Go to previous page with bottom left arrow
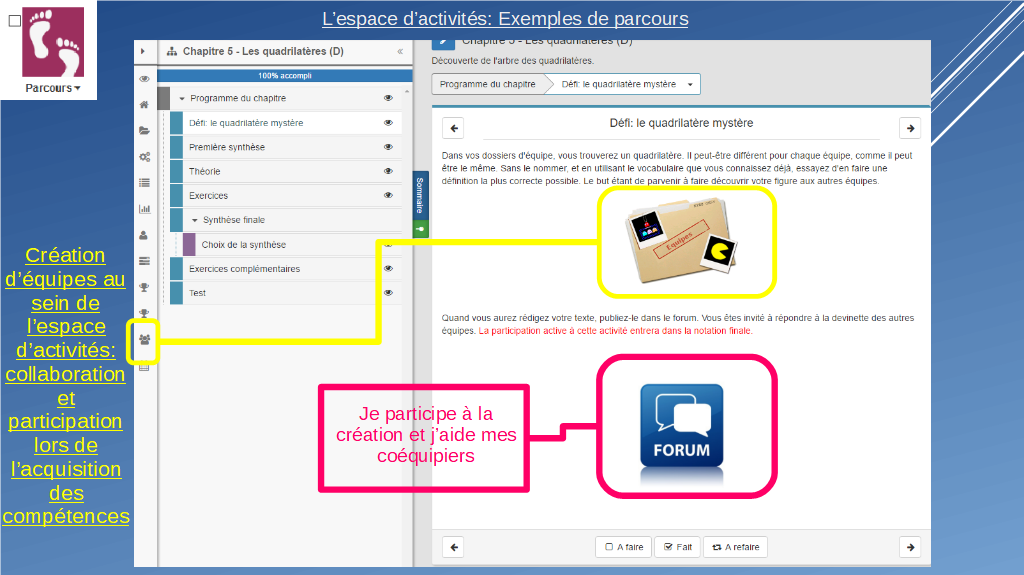Viewport: 1024px width, 575px height. [x=454, y=547]
